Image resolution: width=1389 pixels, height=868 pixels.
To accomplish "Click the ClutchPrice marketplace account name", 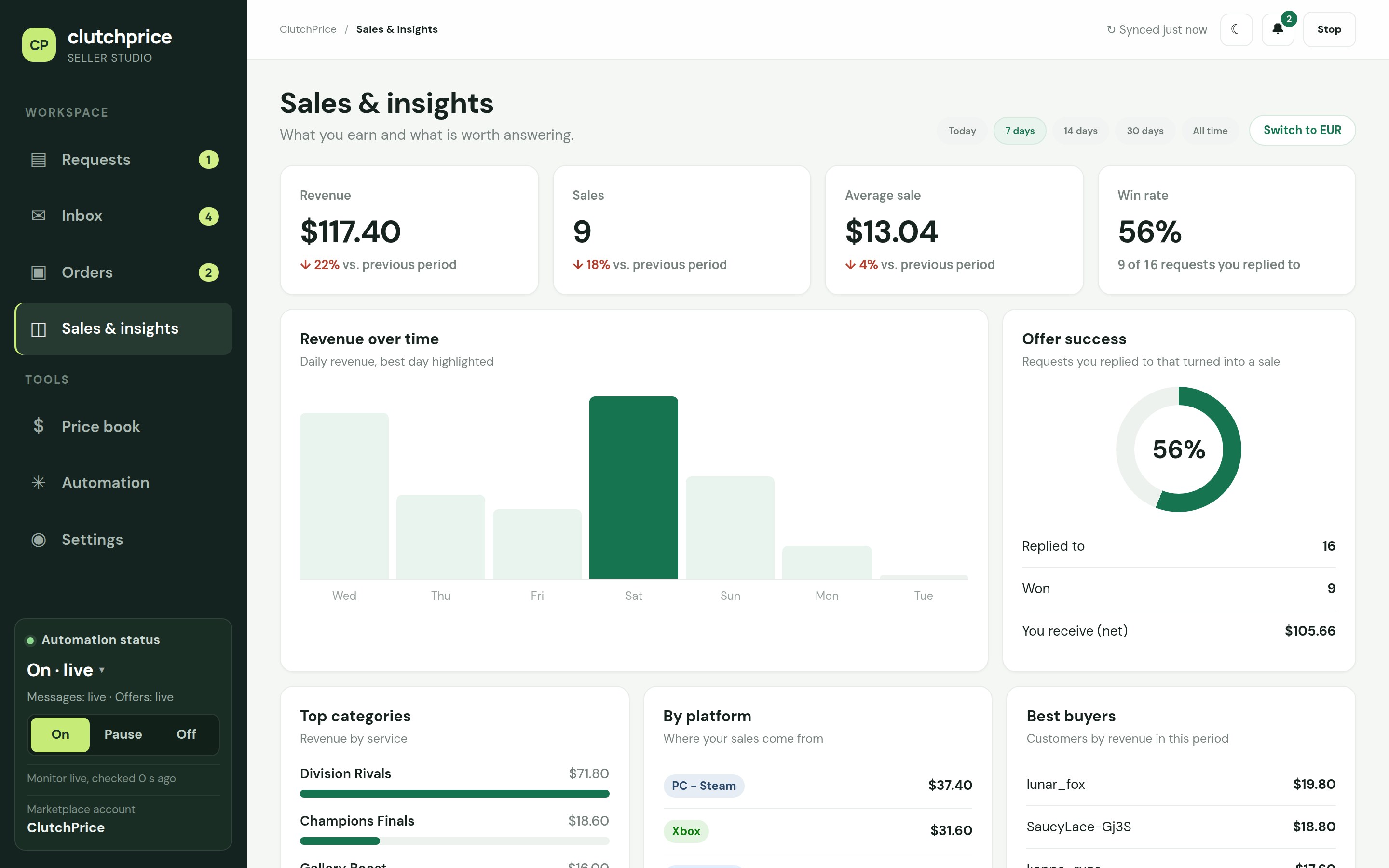I will pos(66,827).
